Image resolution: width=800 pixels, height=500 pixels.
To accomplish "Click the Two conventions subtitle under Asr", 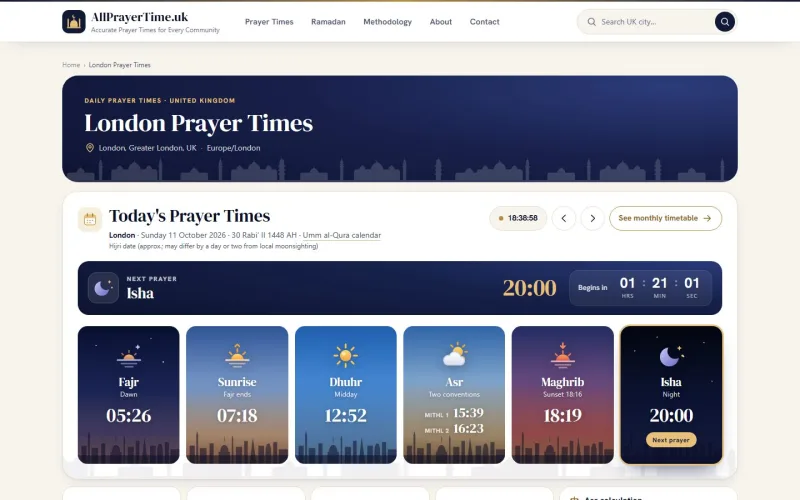I will pos(454,394).
